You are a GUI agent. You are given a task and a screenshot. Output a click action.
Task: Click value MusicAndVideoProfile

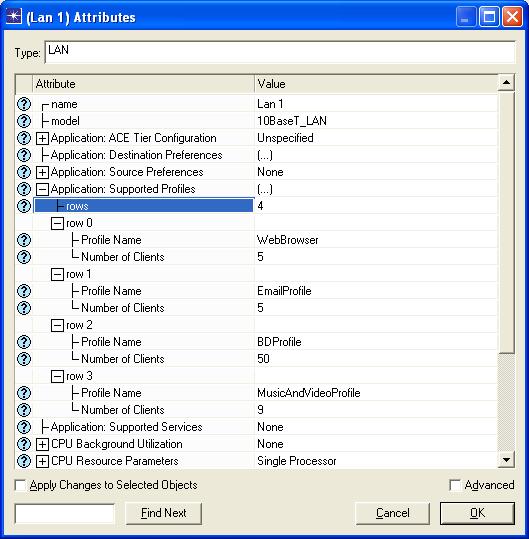pos(309,393)
